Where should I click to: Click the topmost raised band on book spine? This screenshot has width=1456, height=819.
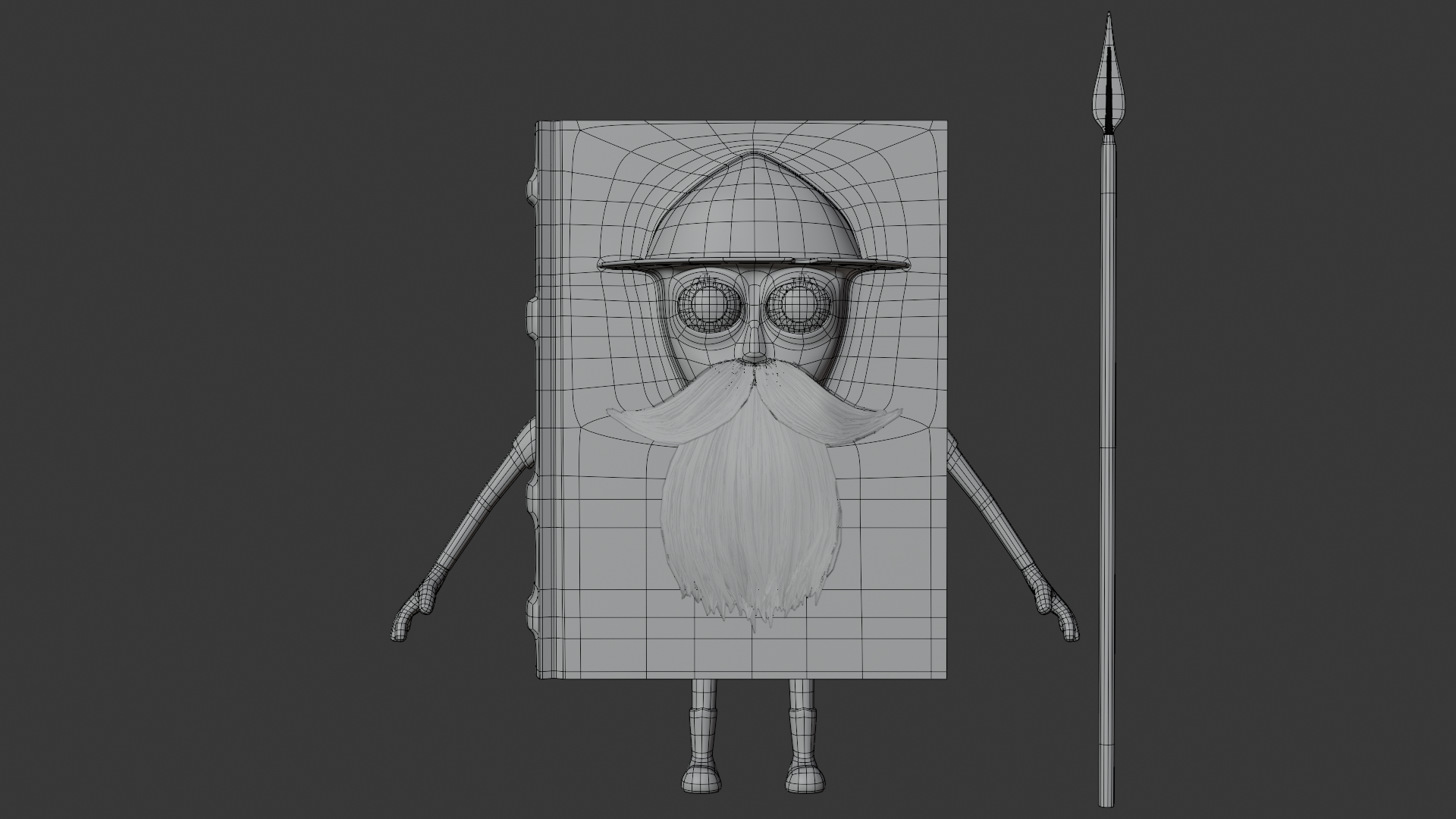[x=530, y=186]
